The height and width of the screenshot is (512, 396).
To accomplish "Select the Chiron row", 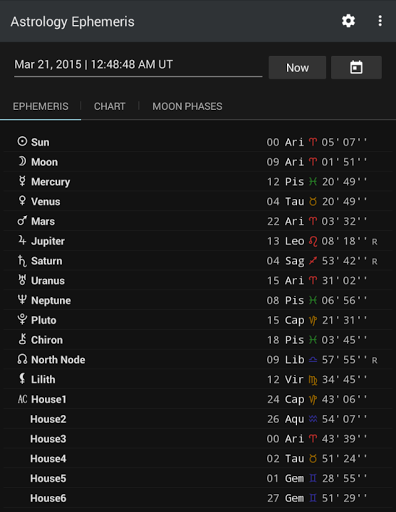I will (198, 340).
